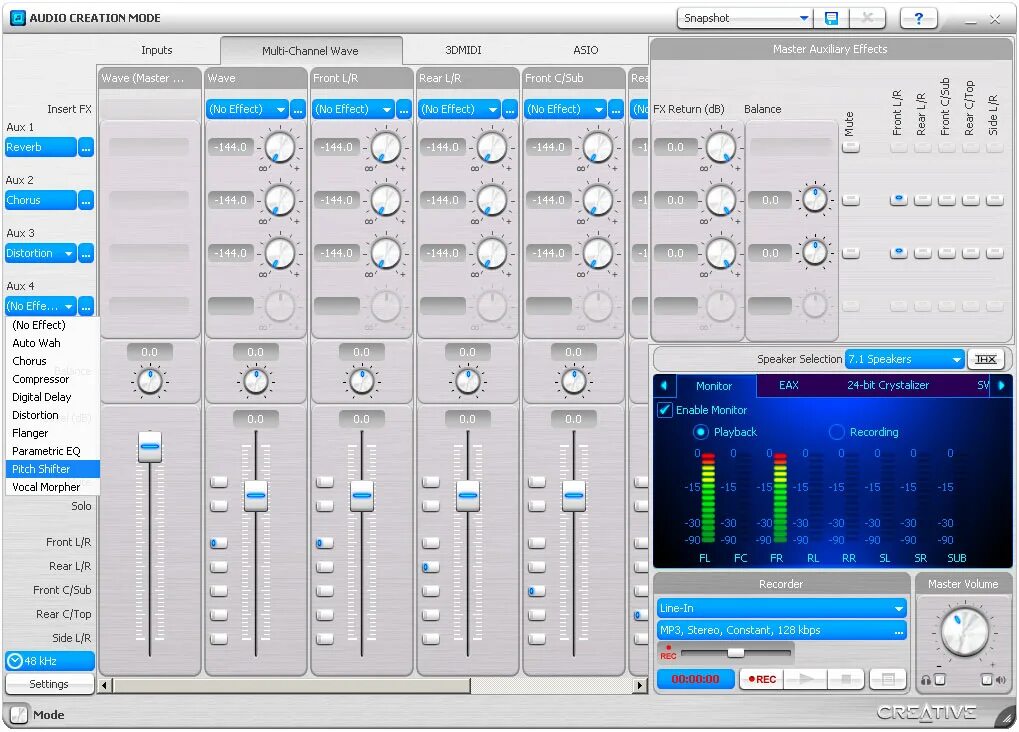Choose Pitch Shifter from the effect list

pyautogui.click(x=53, y=469)
